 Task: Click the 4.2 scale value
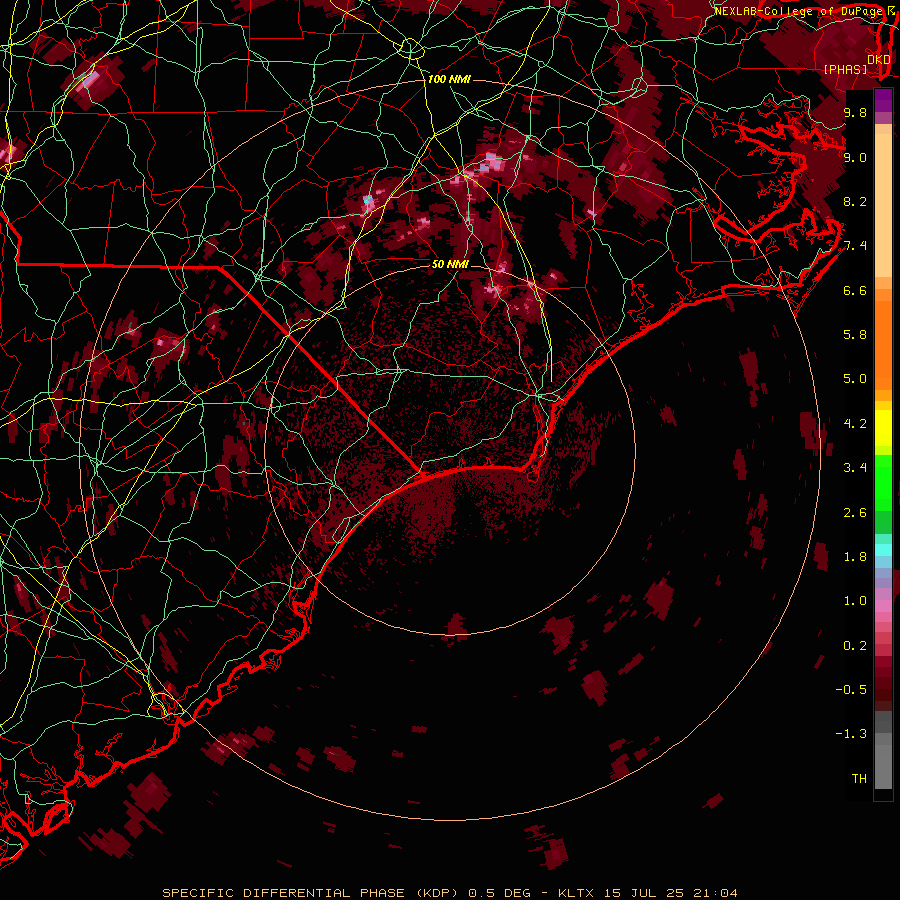pyautogui.click(x=855, y=424)
